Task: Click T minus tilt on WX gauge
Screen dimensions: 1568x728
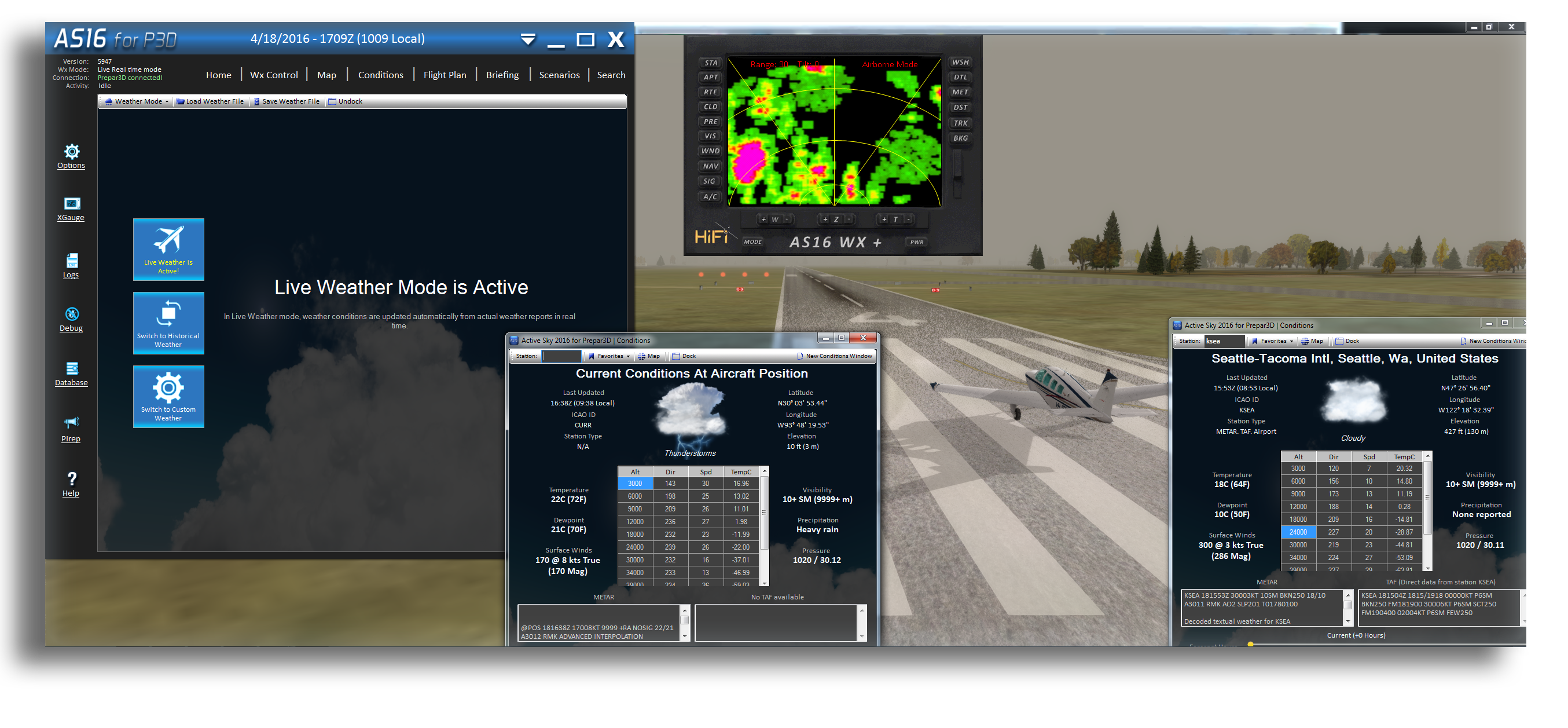Action: point(908,220)
